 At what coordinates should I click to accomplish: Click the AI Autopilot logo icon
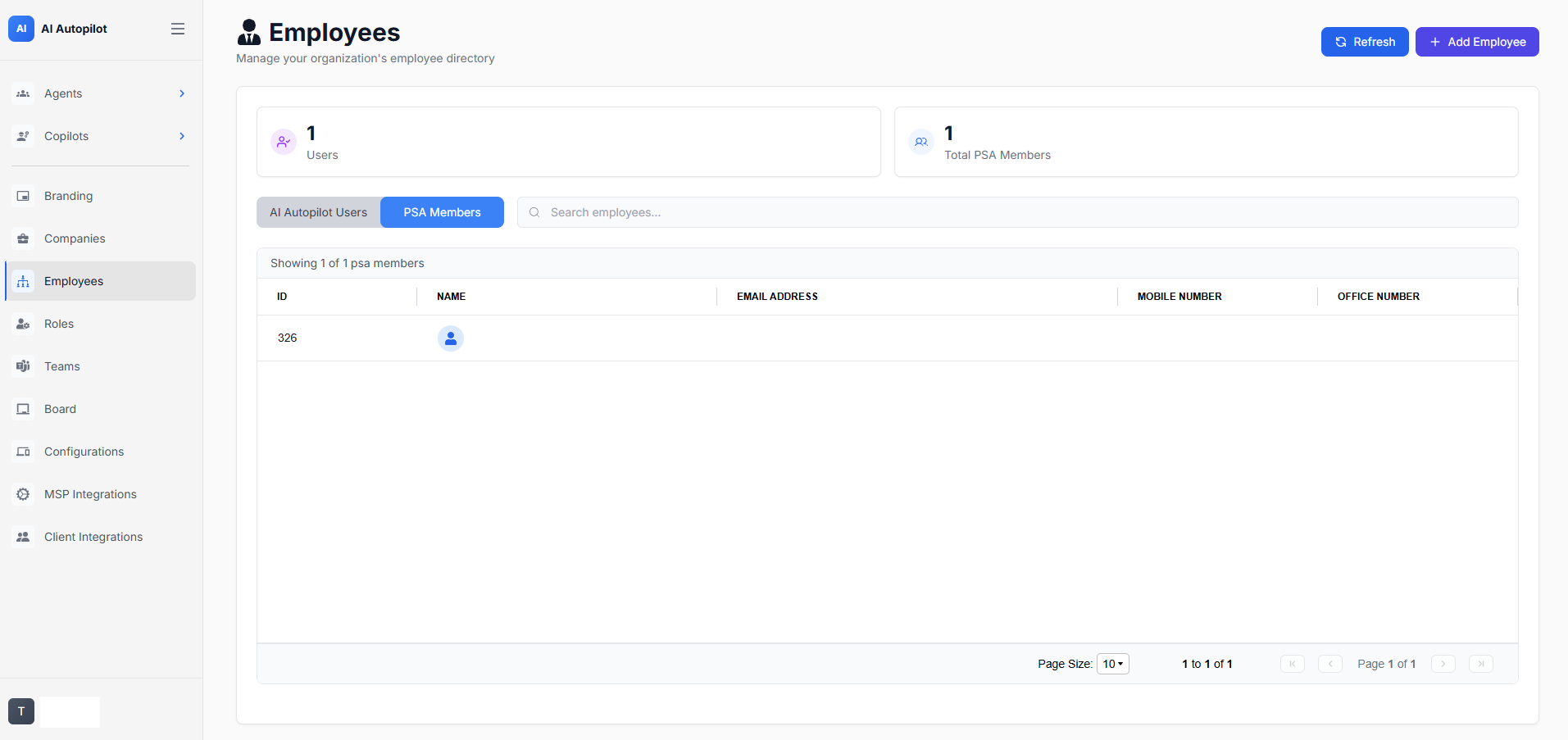pos(21,29)
